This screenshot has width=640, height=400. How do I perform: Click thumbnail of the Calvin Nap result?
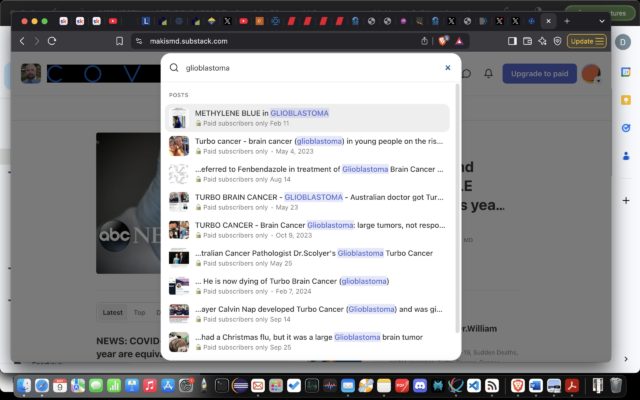coord(179,314)
